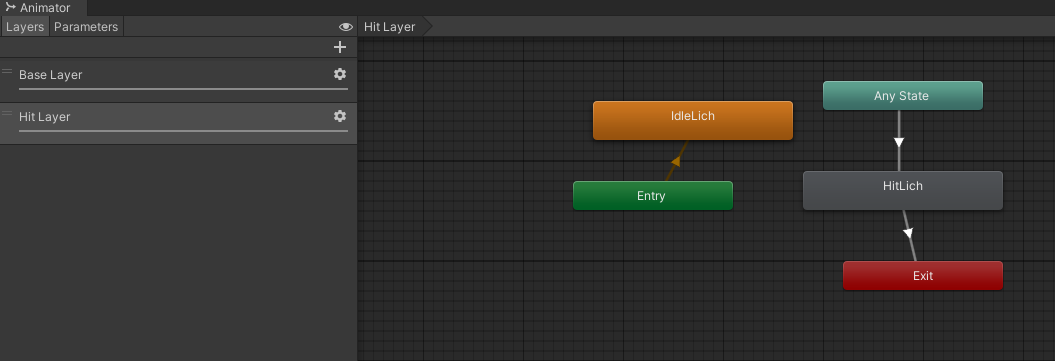Select the Any State to HitLich transition arrow
Image resolution: width=1055 pixels, height=361 pixels.
(898, 142)
